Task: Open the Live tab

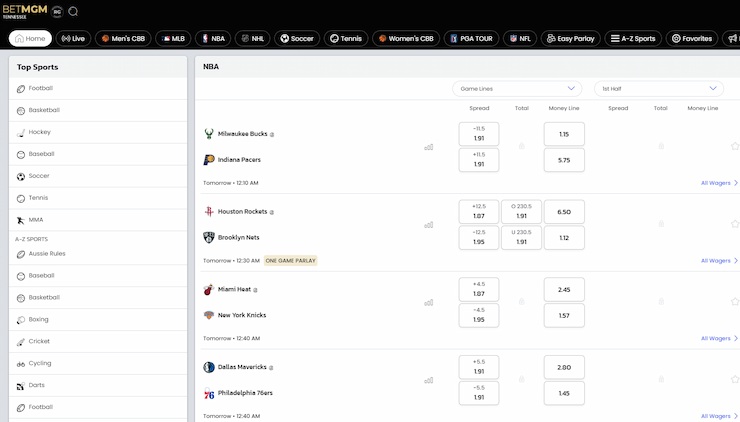Action: pos(73,39)
